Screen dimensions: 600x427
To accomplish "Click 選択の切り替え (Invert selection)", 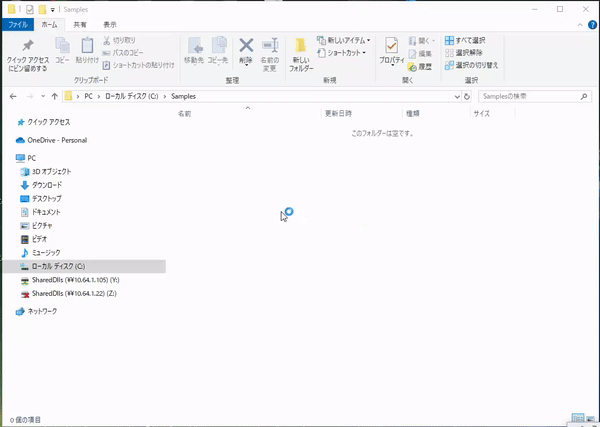I will (x=471, y=65).
